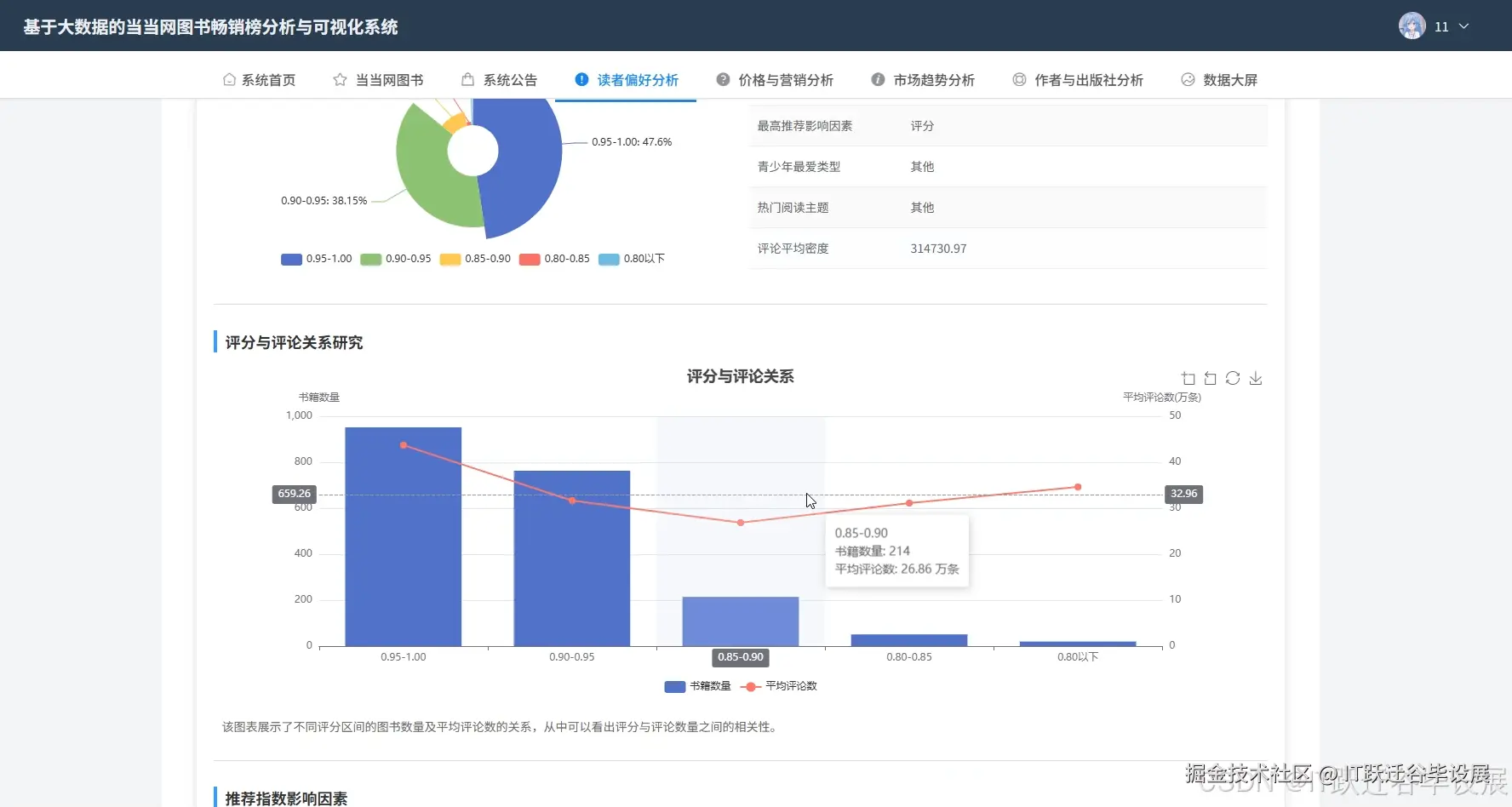Click the line point above 0.80以下
Screen dimensions: 1512x807
click(x=1078, y=487)
